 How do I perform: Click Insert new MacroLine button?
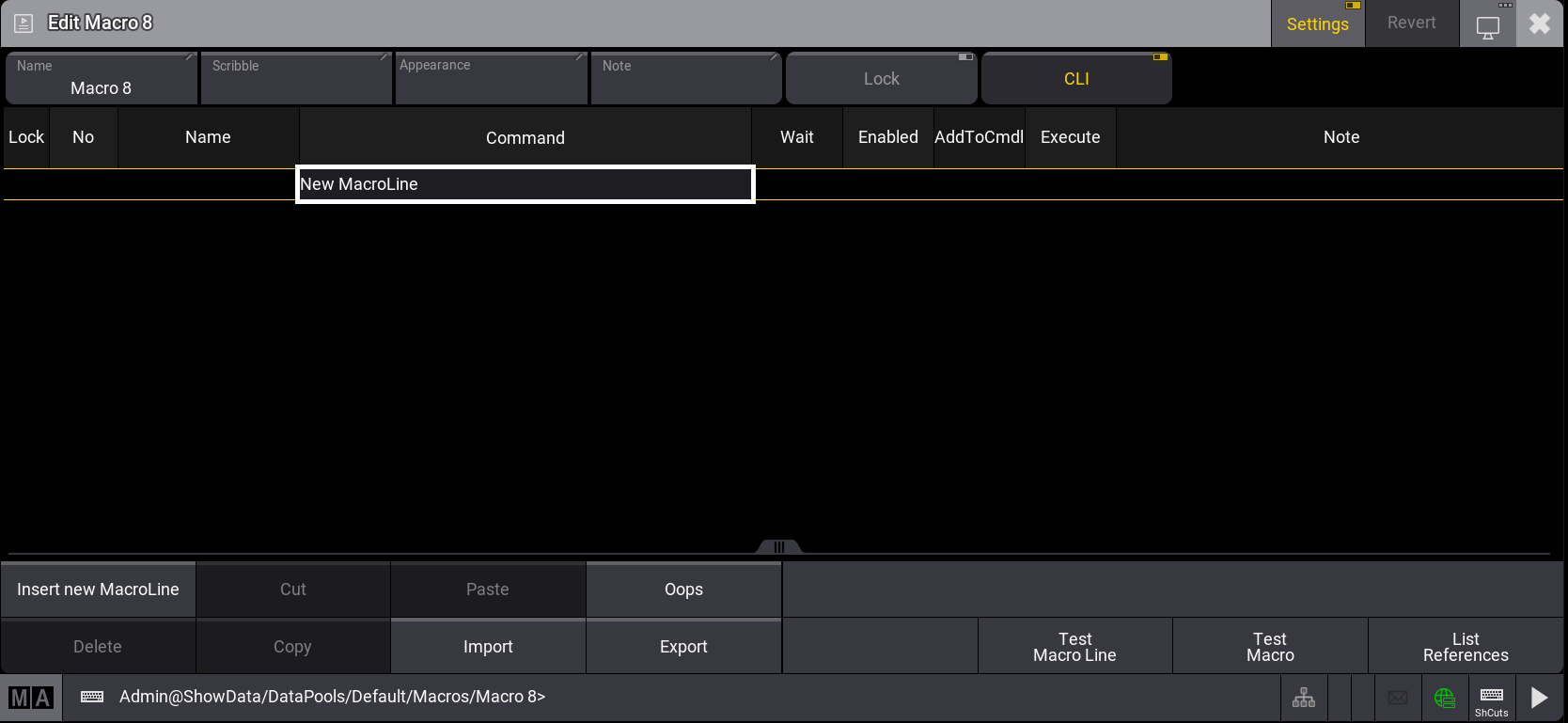98,589
